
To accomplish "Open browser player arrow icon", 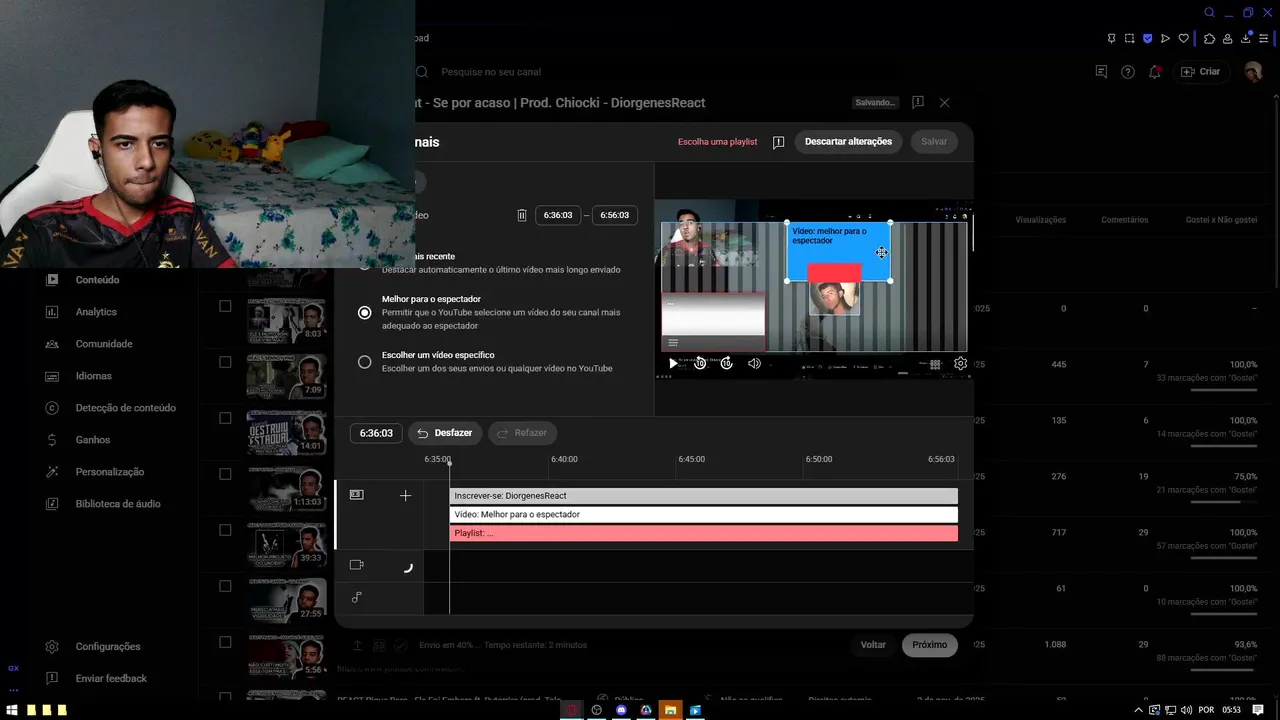I will [x=1165, y=39].
